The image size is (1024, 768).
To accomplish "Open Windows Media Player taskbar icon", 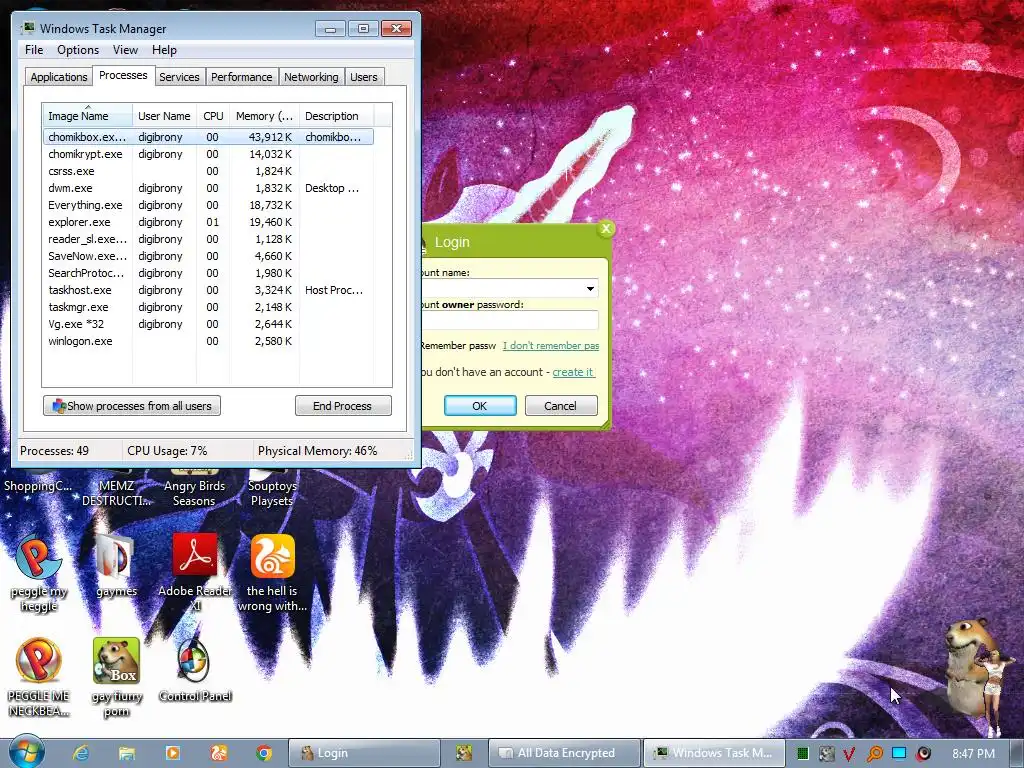I will pyautogui.click(x=172, y=753).
